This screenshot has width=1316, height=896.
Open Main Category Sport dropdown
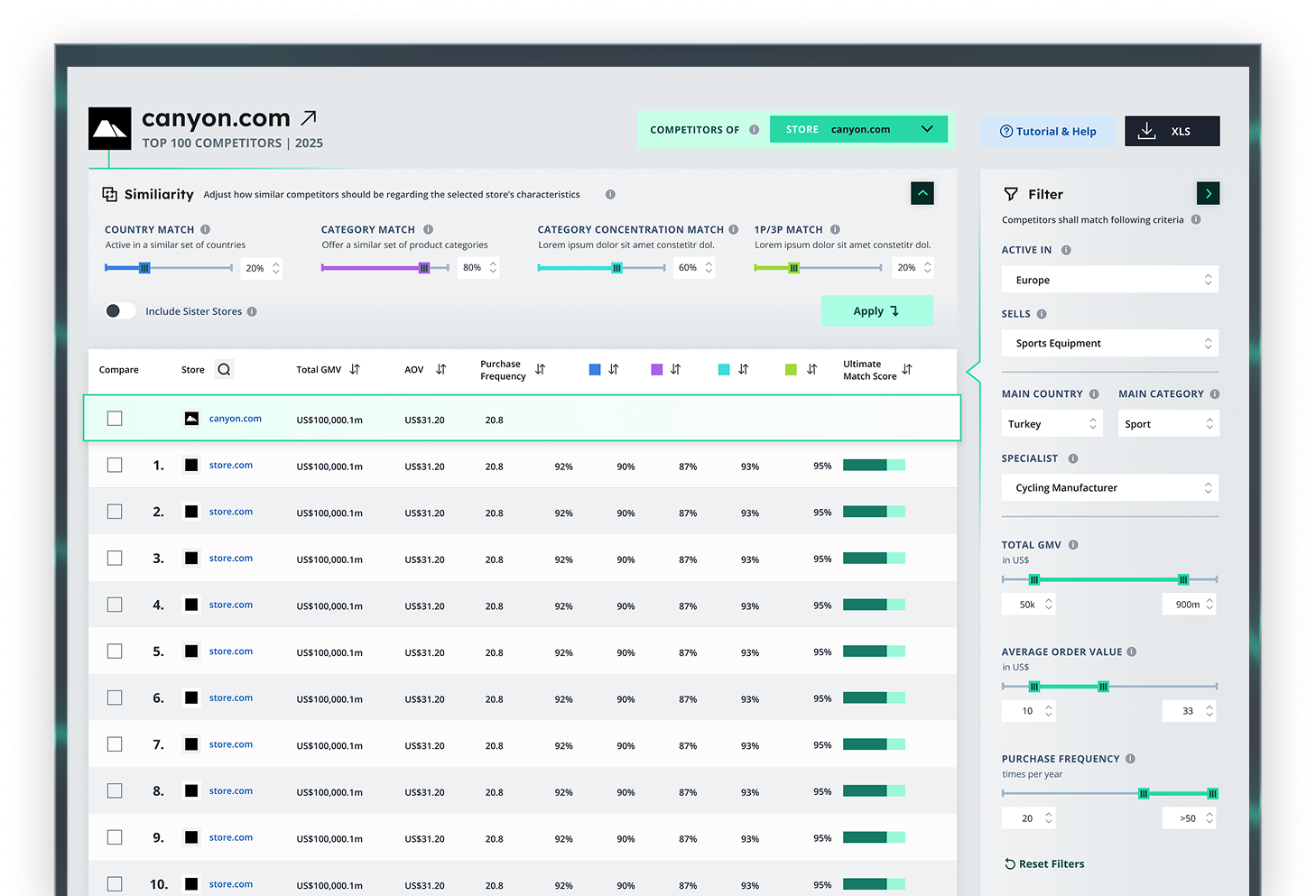(1169, 423)
